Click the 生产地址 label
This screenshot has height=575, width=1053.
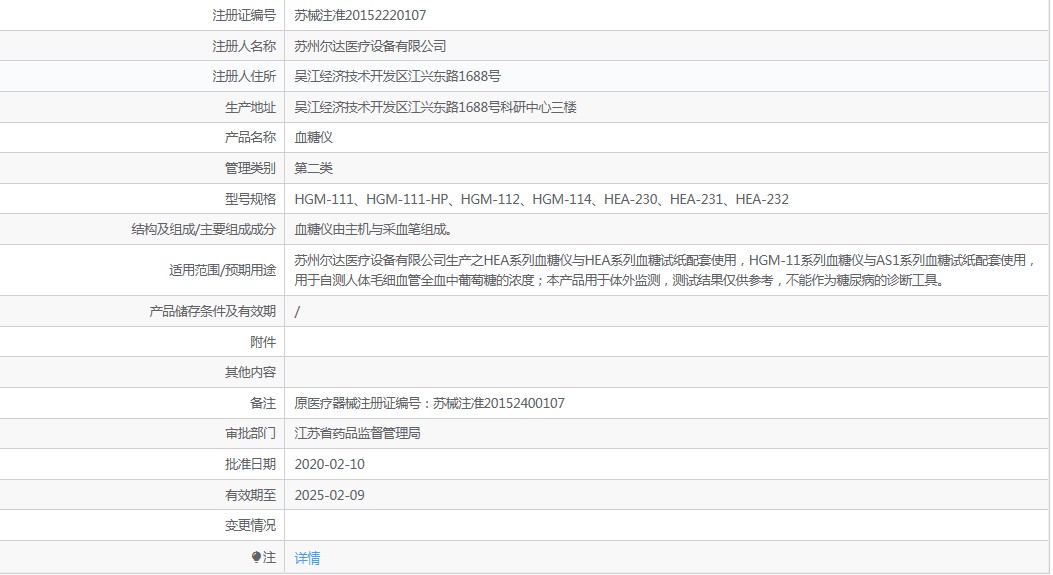tap(250, 107)
